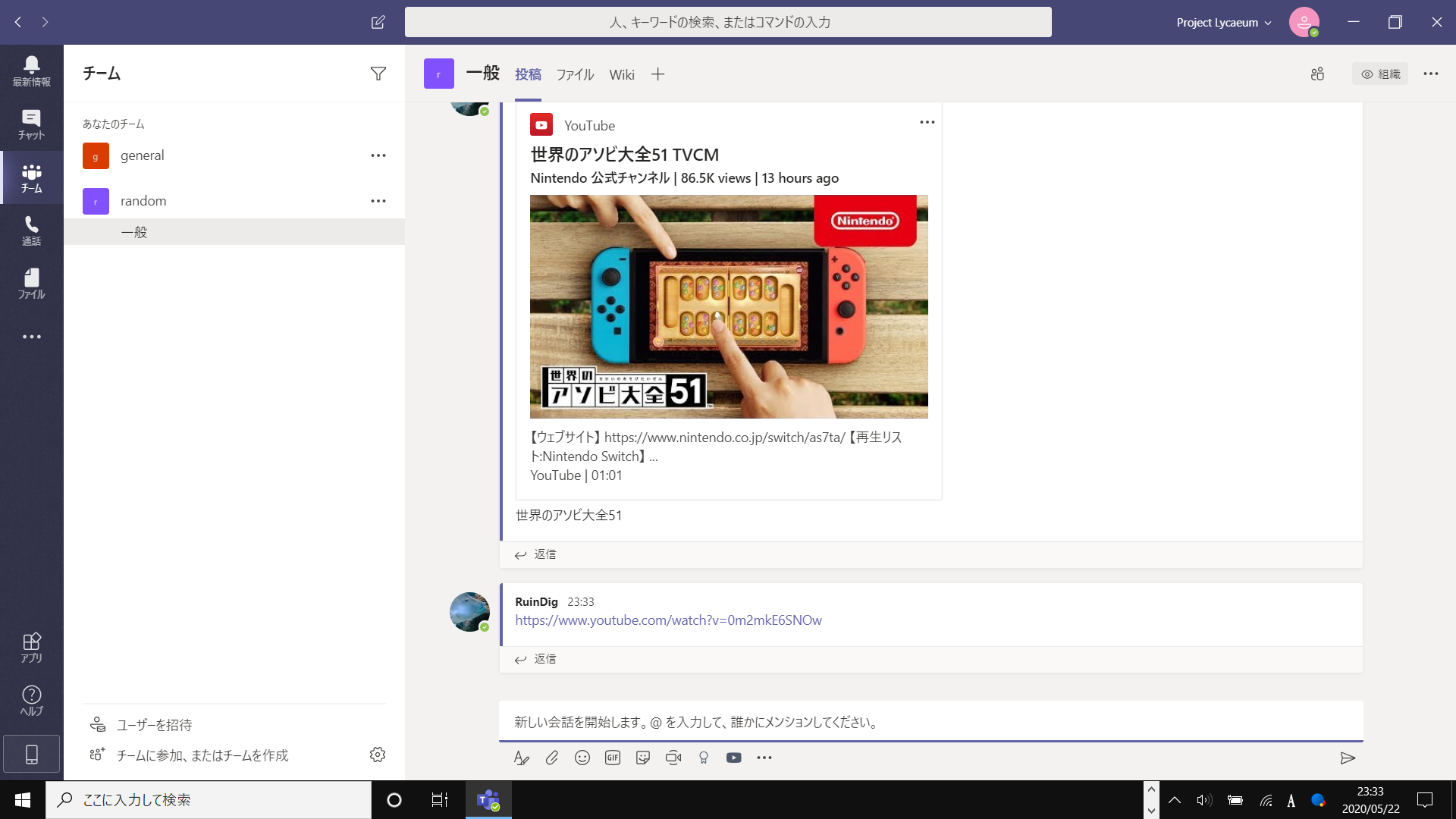This screenshot has width=1456, height=819.
Task: Switch to the Wiki tab
Action: 621,74
